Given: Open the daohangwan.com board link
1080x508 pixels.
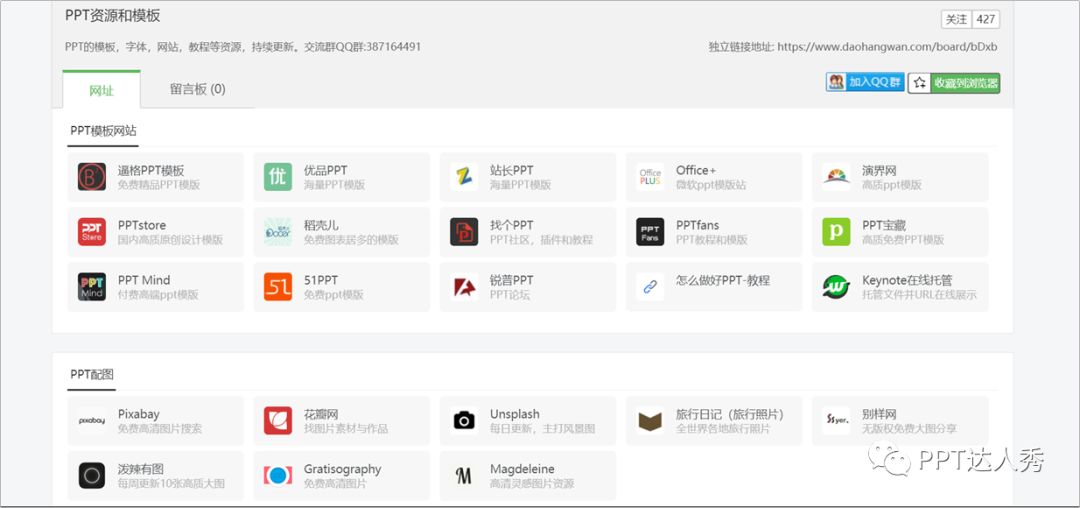Looking at the screenshot, I should pos(887,47).
